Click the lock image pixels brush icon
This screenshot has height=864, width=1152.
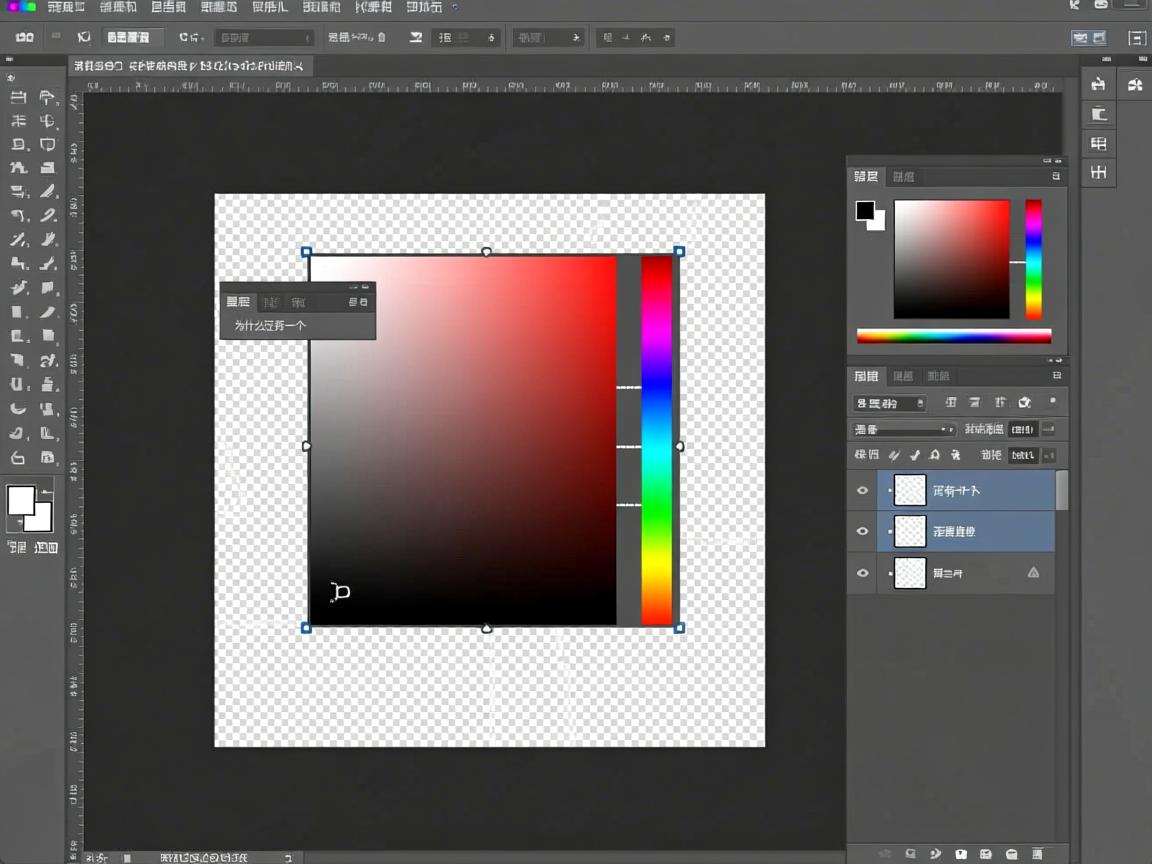914,455
